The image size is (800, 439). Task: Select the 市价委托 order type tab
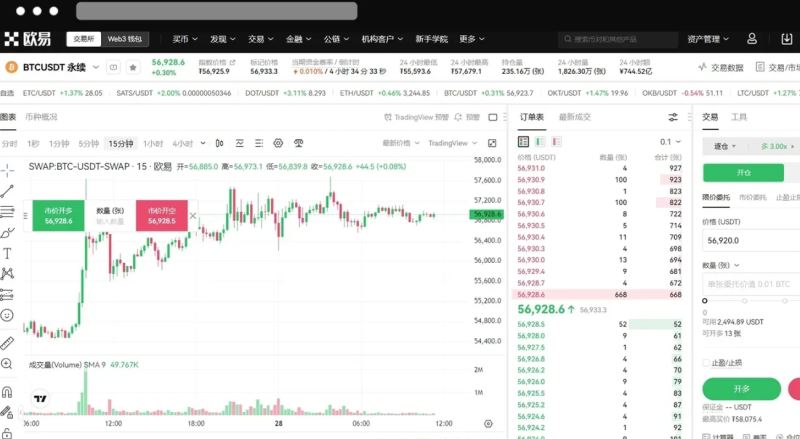pos(753,197)
